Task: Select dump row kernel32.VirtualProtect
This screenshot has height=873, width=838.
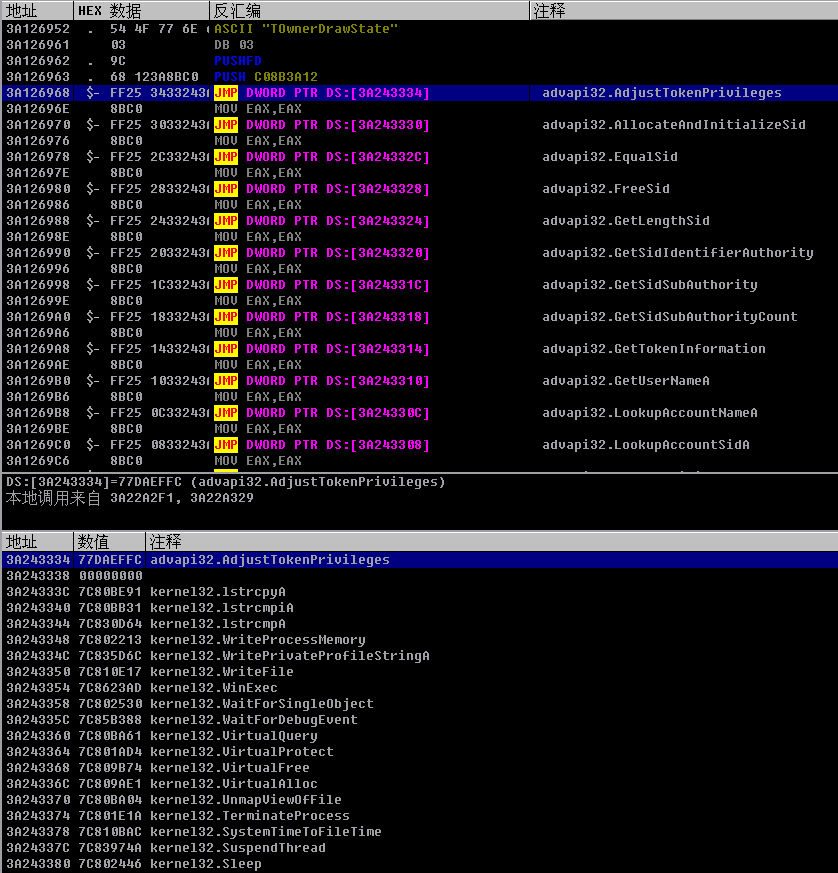Action: [x=420, y=752]
